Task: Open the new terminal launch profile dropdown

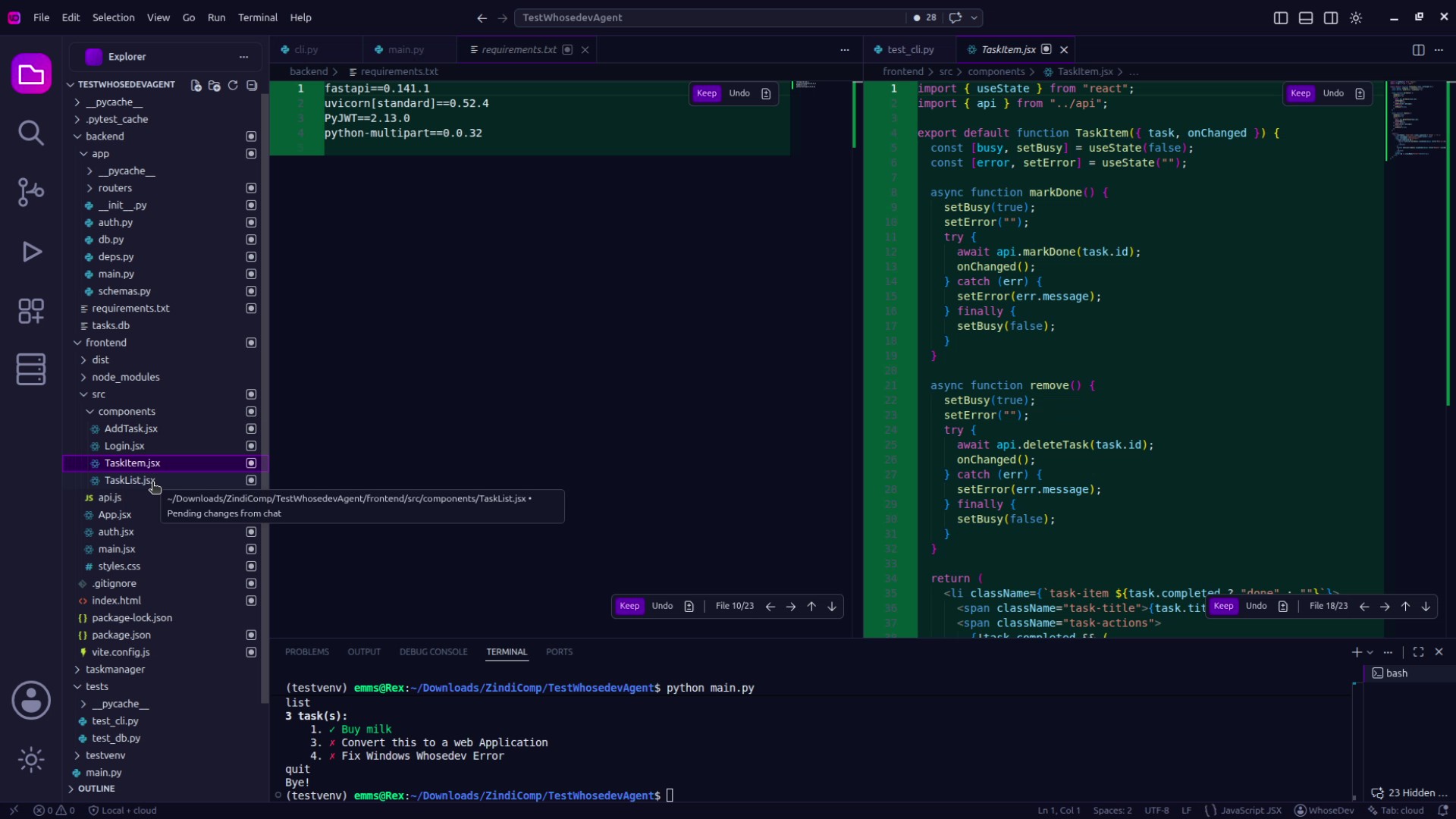Action: (x=1370, y=652)
